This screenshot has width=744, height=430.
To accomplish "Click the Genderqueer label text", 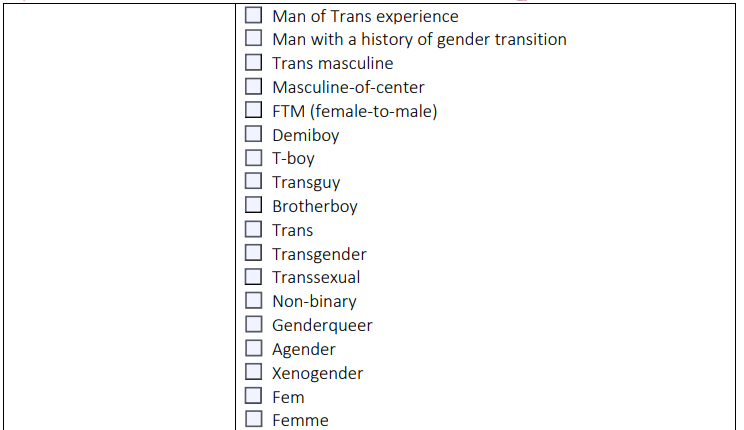I will (x=322, y=326).
